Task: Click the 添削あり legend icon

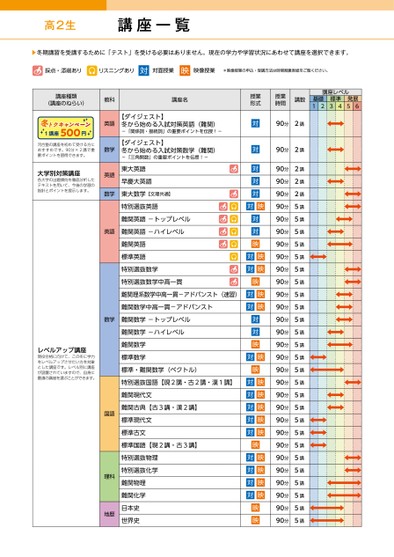Action: click(38, 70)
